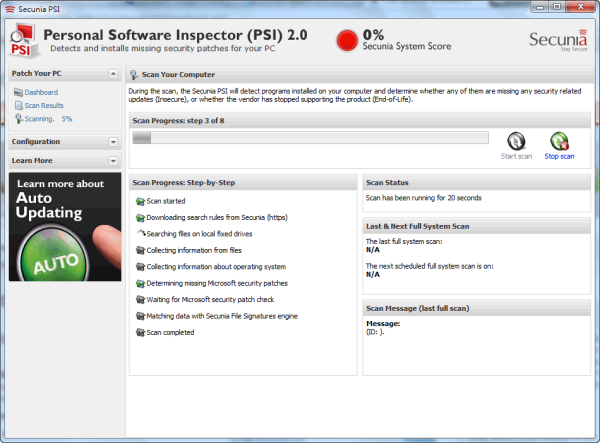Image resolution: width=600 pixels, height=443 pixels.
Task: Click icon beside Collecting information from files
Action: 140,251
